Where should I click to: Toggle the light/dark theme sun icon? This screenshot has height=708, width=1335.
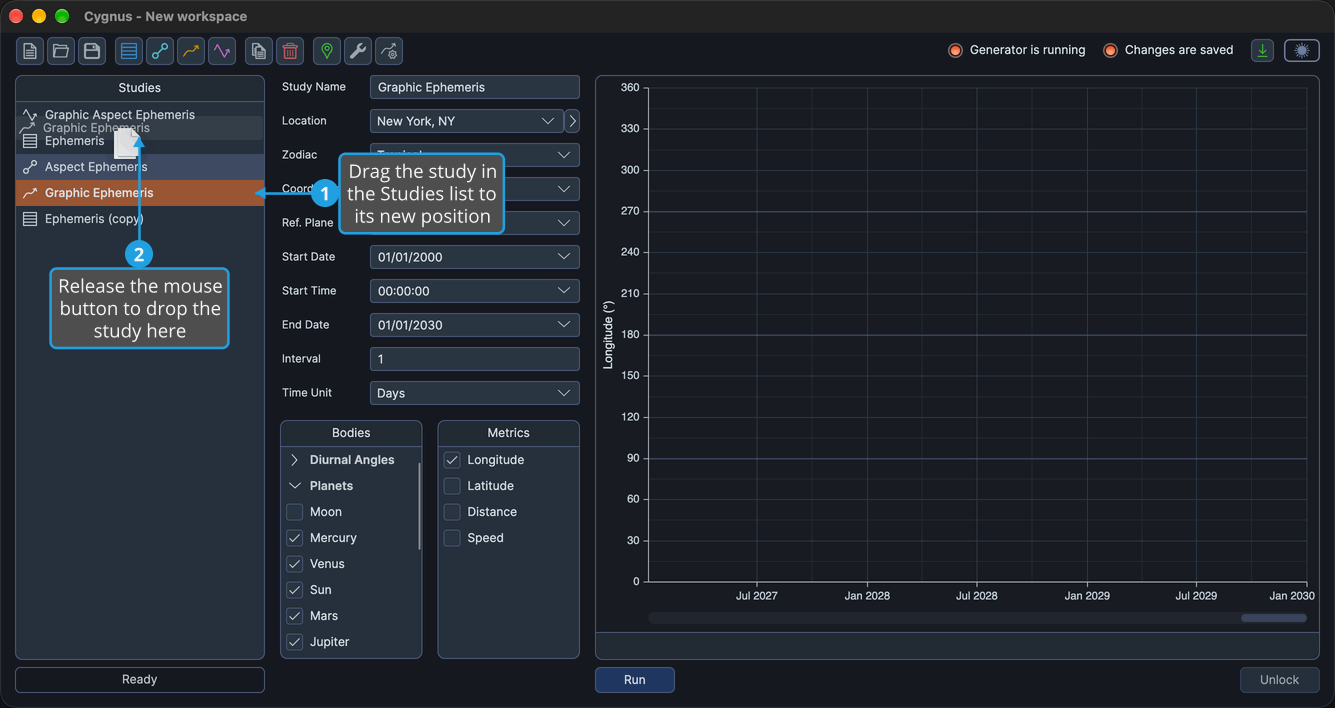[x=1302, y=51]
